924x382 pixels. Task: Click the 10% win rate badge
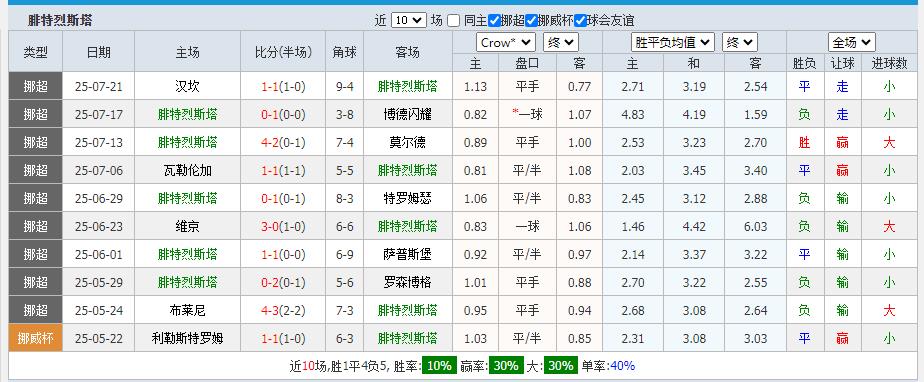(439, 365)
